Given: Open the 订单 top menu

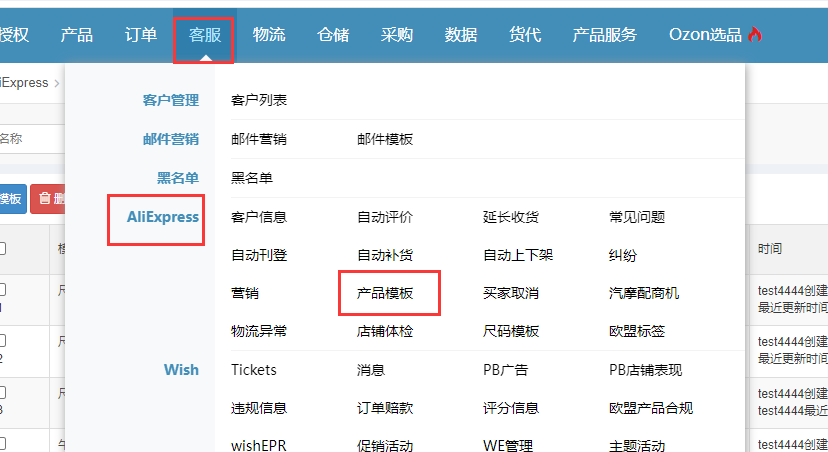Looking at the screenshot, I should [140, 35].
